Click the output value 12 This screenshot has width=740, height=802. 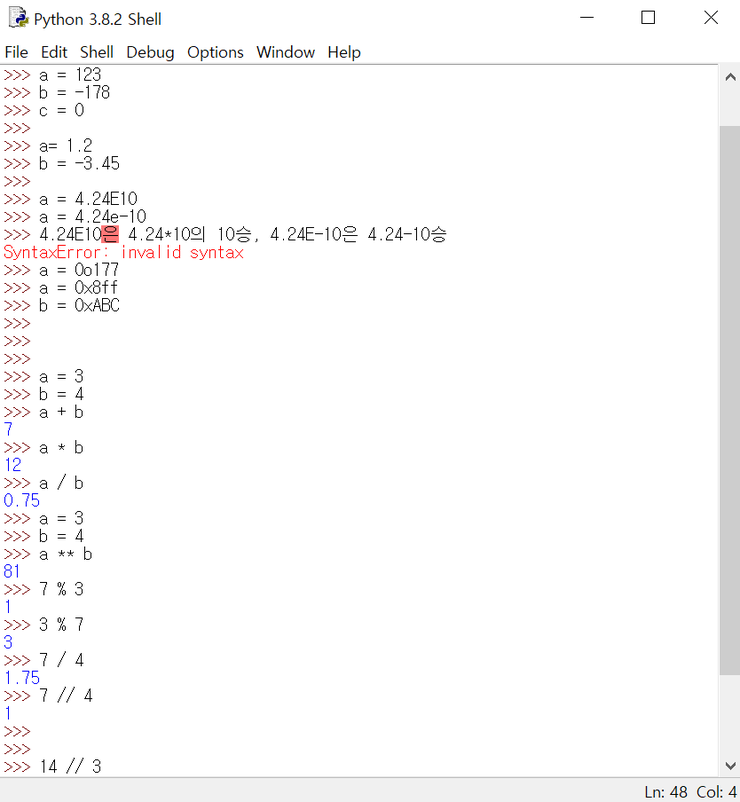coord(13,465)
